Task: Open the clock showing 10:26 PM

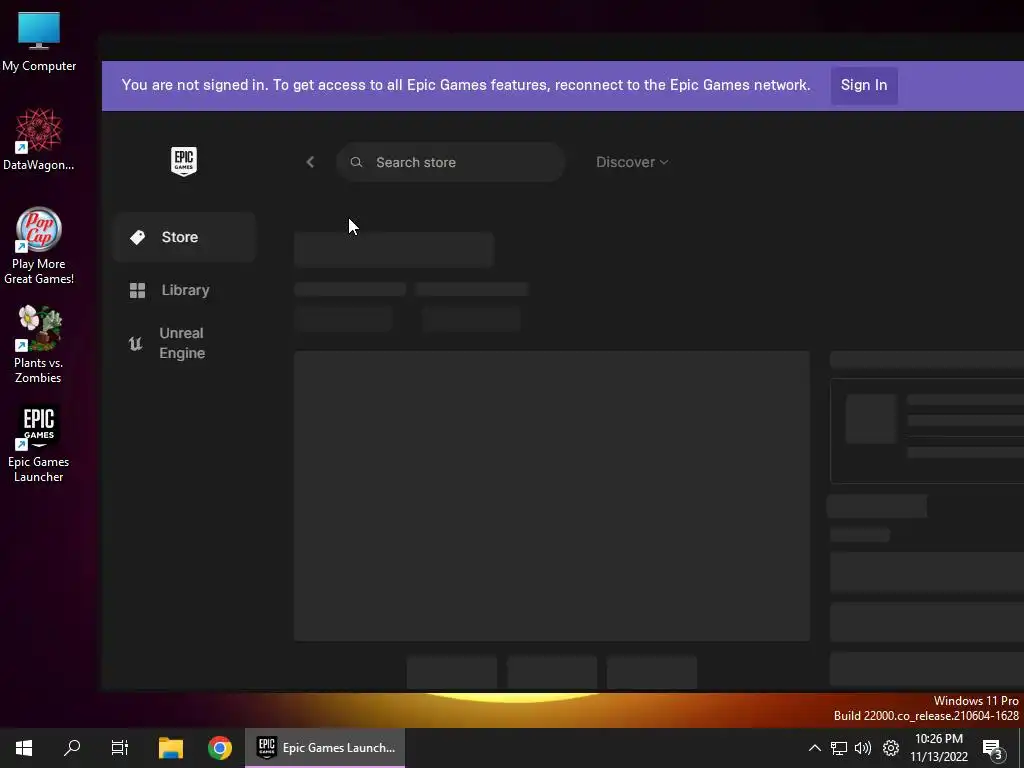Action: 939,748
